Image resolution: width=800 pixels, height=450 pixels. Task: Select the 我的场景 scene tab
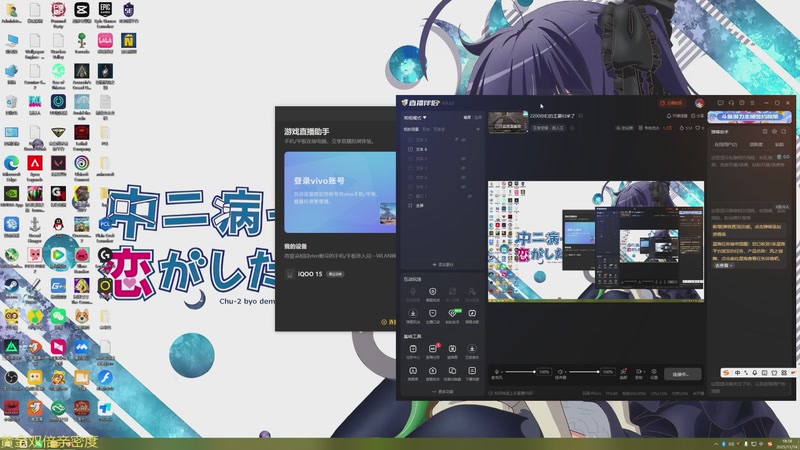pyautogui.click(x=411, y=129)
